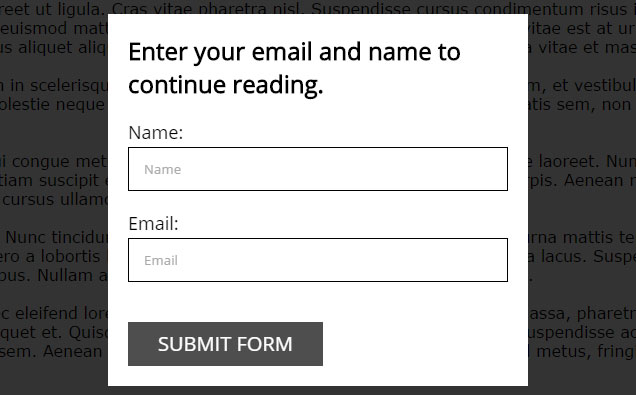Click the "continue reading." heading line

coord(226,85)
